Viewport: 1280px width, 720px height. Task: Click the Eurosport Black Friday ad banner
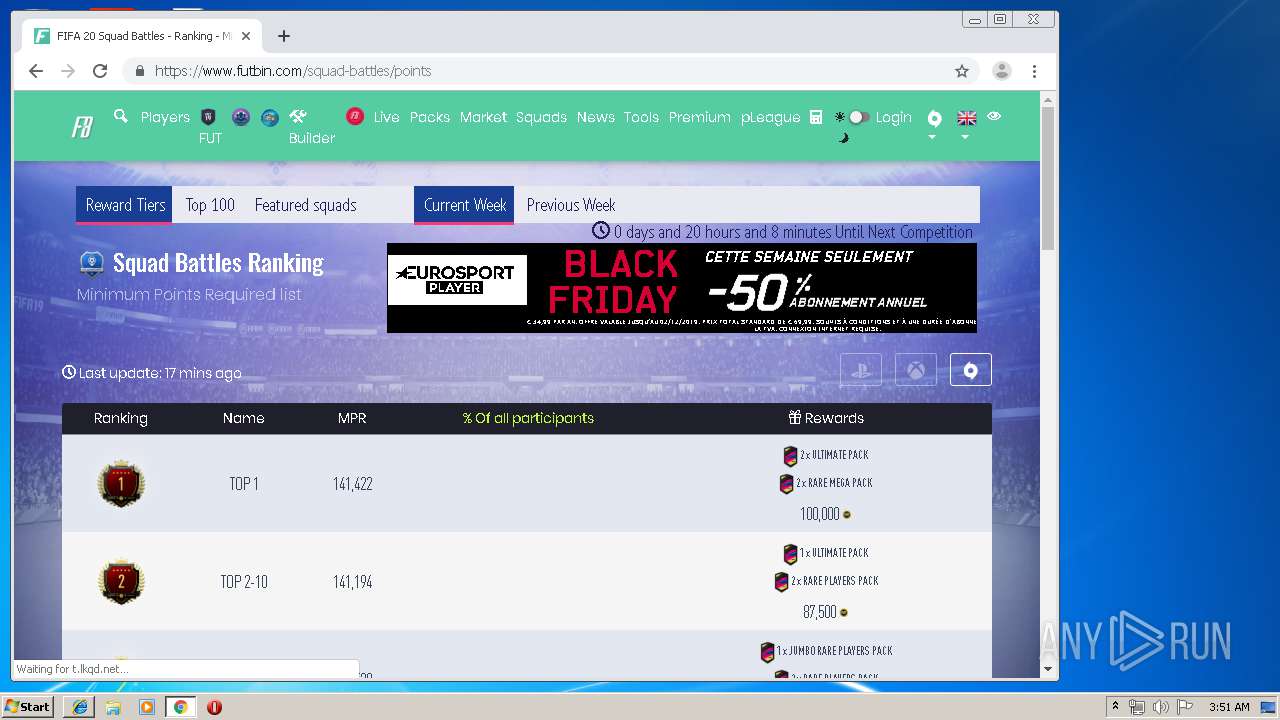[x=682, y=288]
